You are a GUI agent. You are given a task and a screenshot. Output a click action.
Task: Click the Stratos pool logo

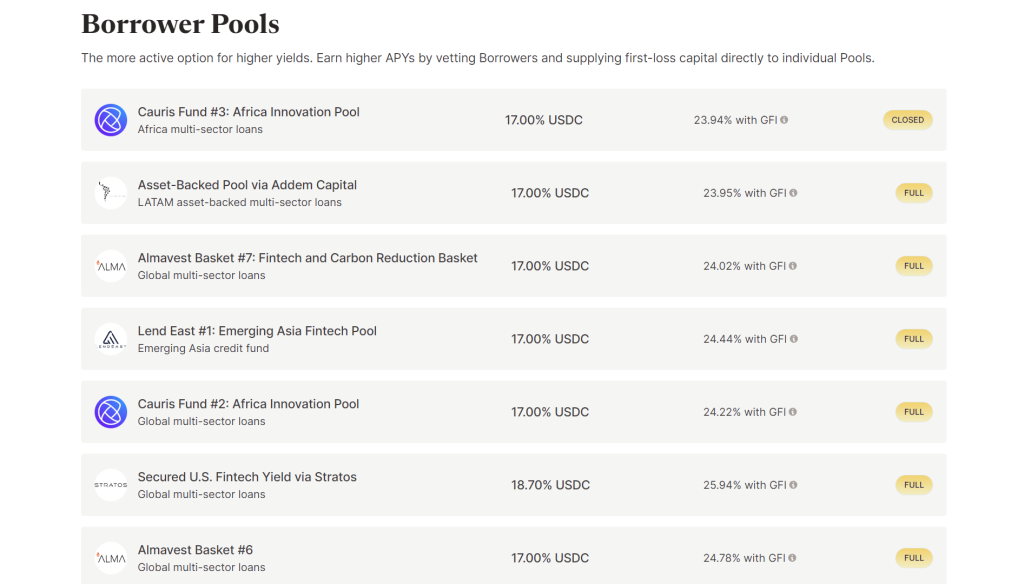point(111,485)
